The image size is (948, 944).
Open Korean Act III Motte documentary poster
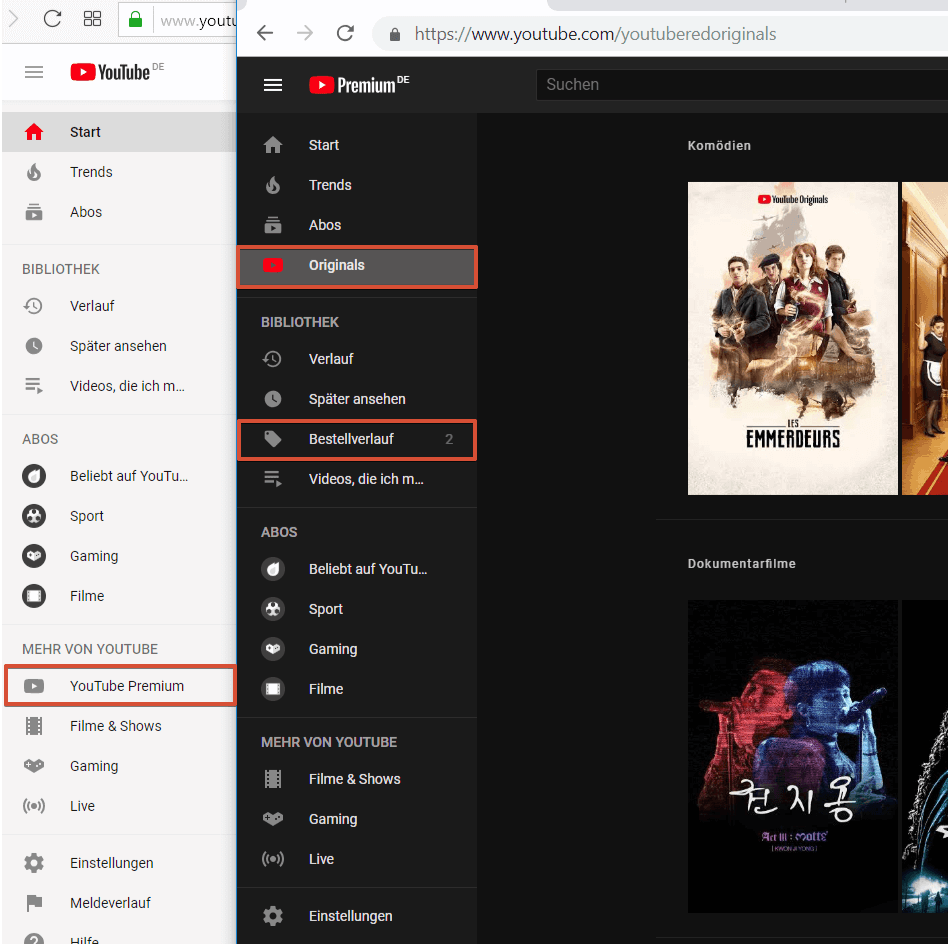(793, 756)
